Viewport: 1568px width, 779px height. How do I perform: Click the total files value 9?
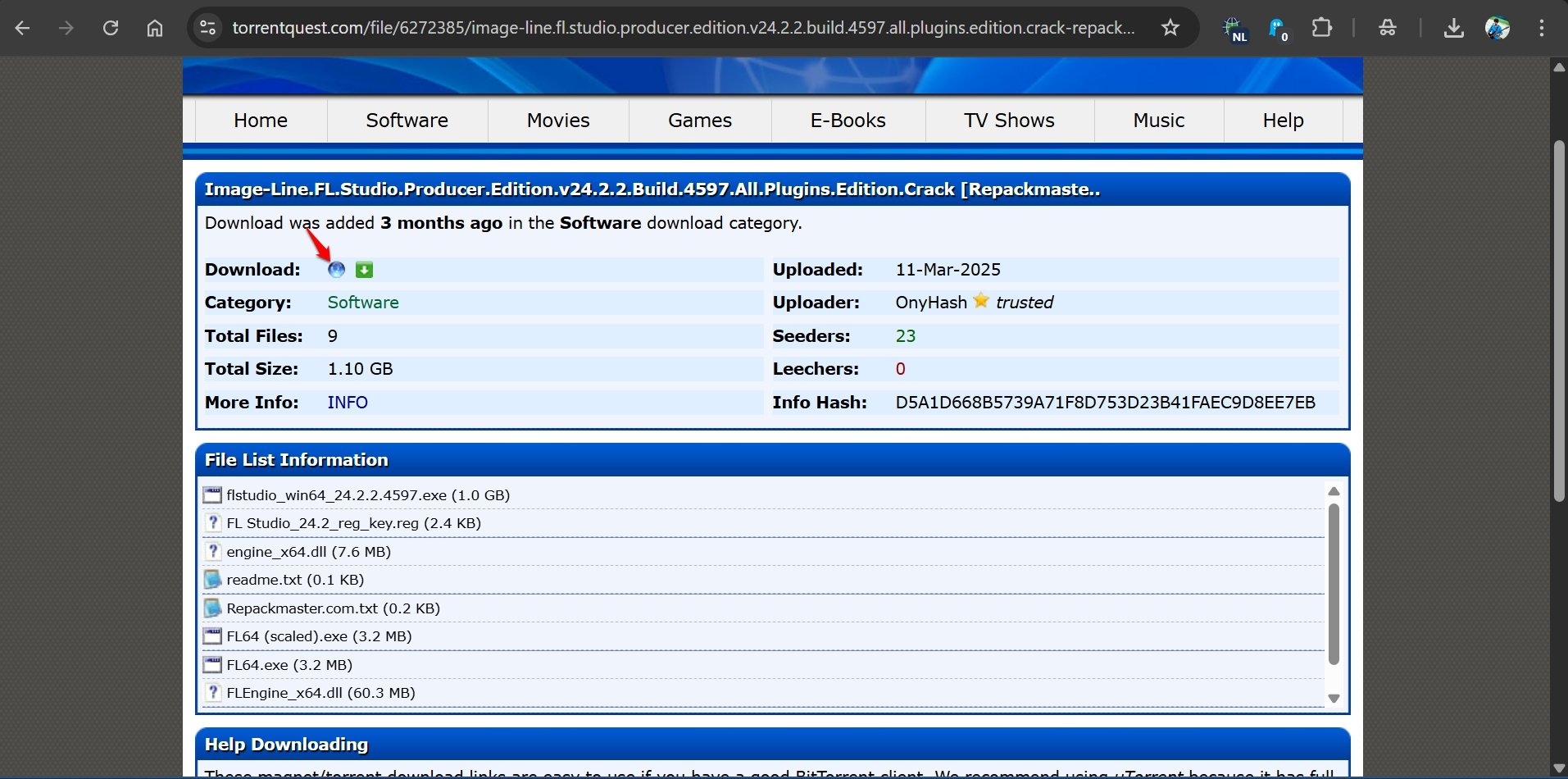(x=333, y=336)
